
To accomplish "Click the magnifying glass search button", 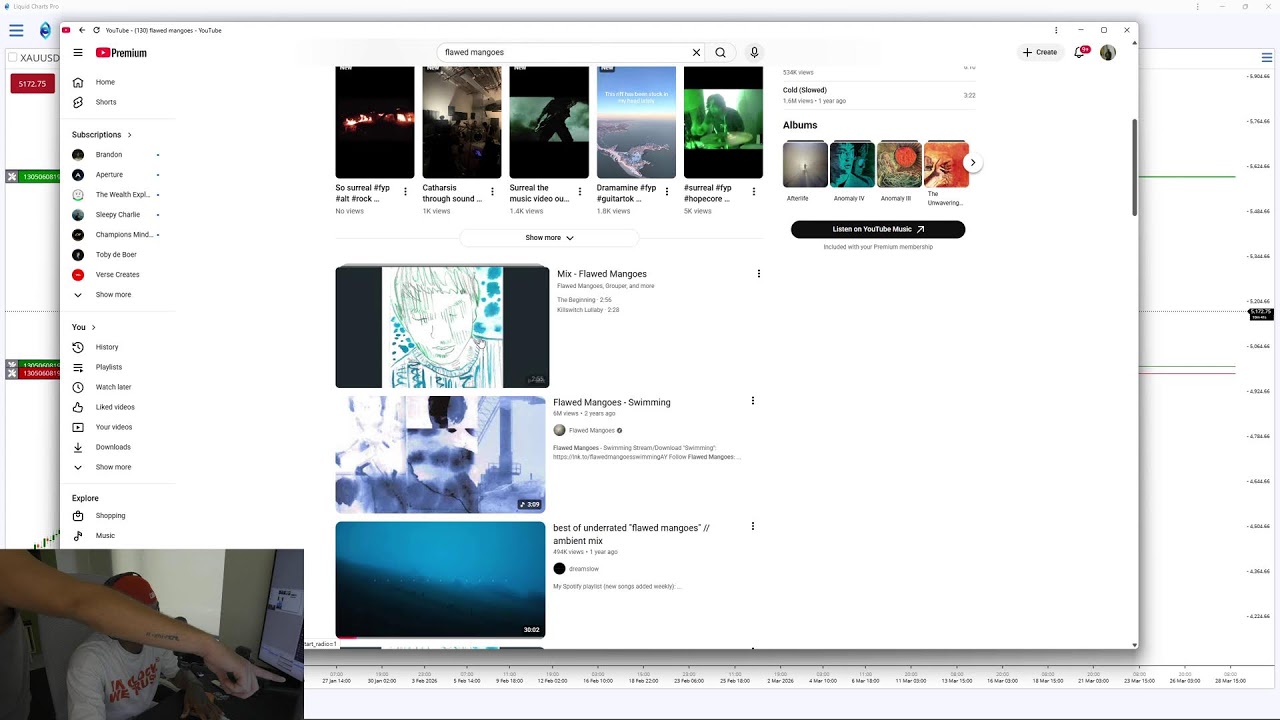I will (x=720, y=52).
